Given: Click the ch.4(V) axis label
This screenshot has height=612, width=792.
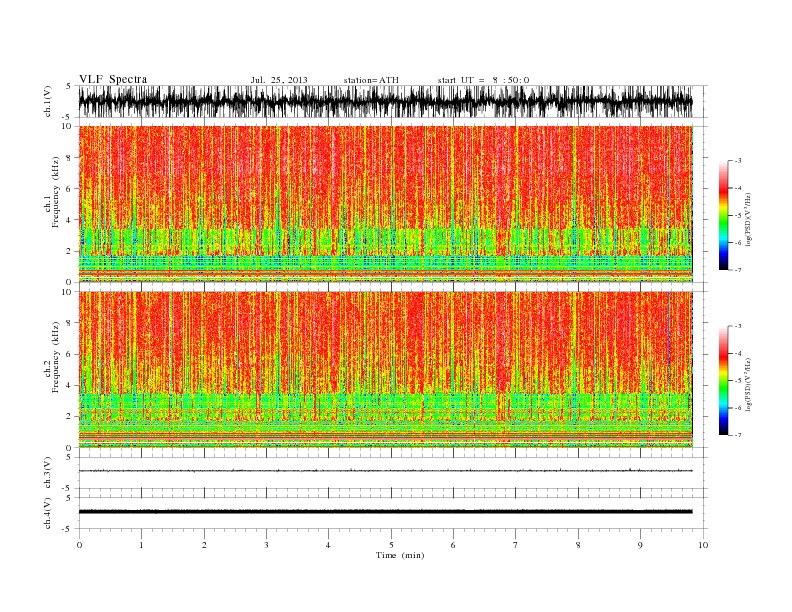Looking at the screenshot, I should pos(48,513).
